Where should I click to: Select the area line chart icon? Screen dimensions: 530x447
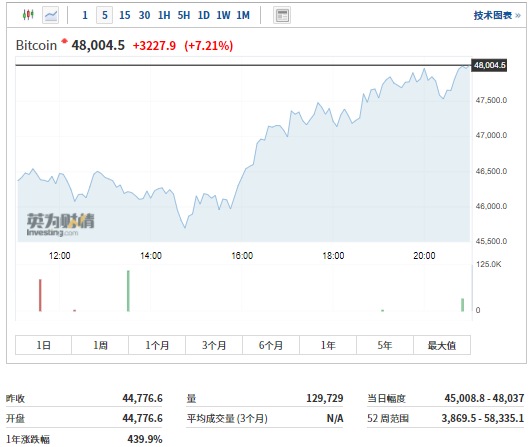point(51,15)
